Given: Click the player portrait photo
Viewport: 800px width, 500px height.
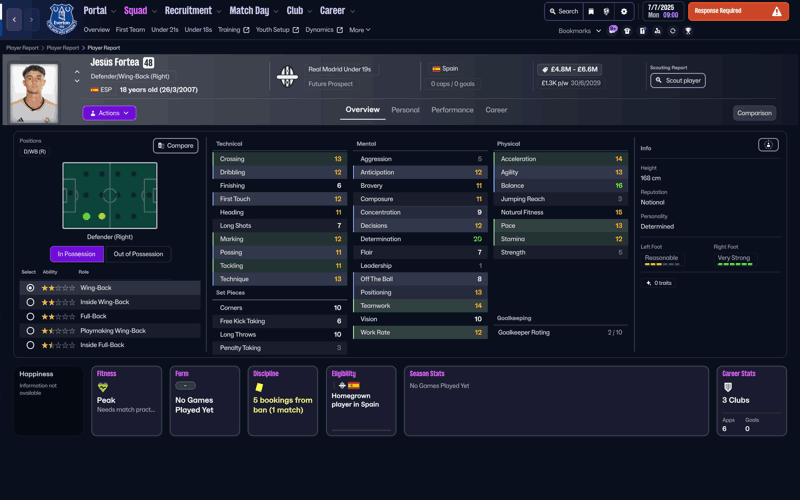Looking at the screenshot, I should click(34, 93).
